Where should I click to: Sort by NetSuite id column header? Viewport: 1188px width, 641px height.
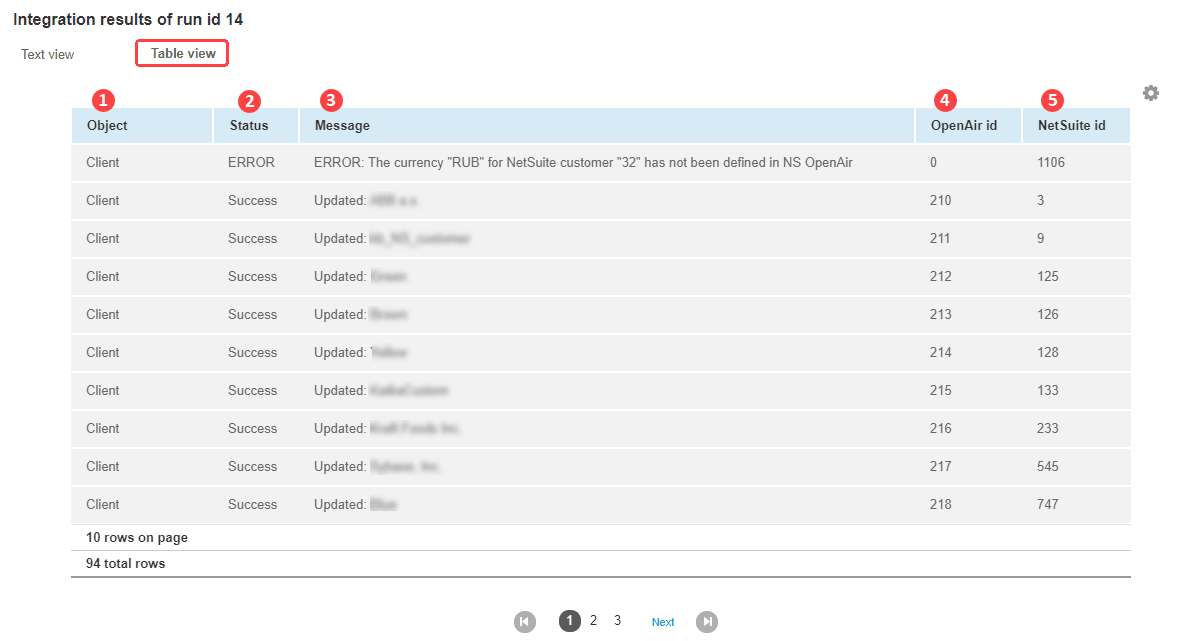1077,126
